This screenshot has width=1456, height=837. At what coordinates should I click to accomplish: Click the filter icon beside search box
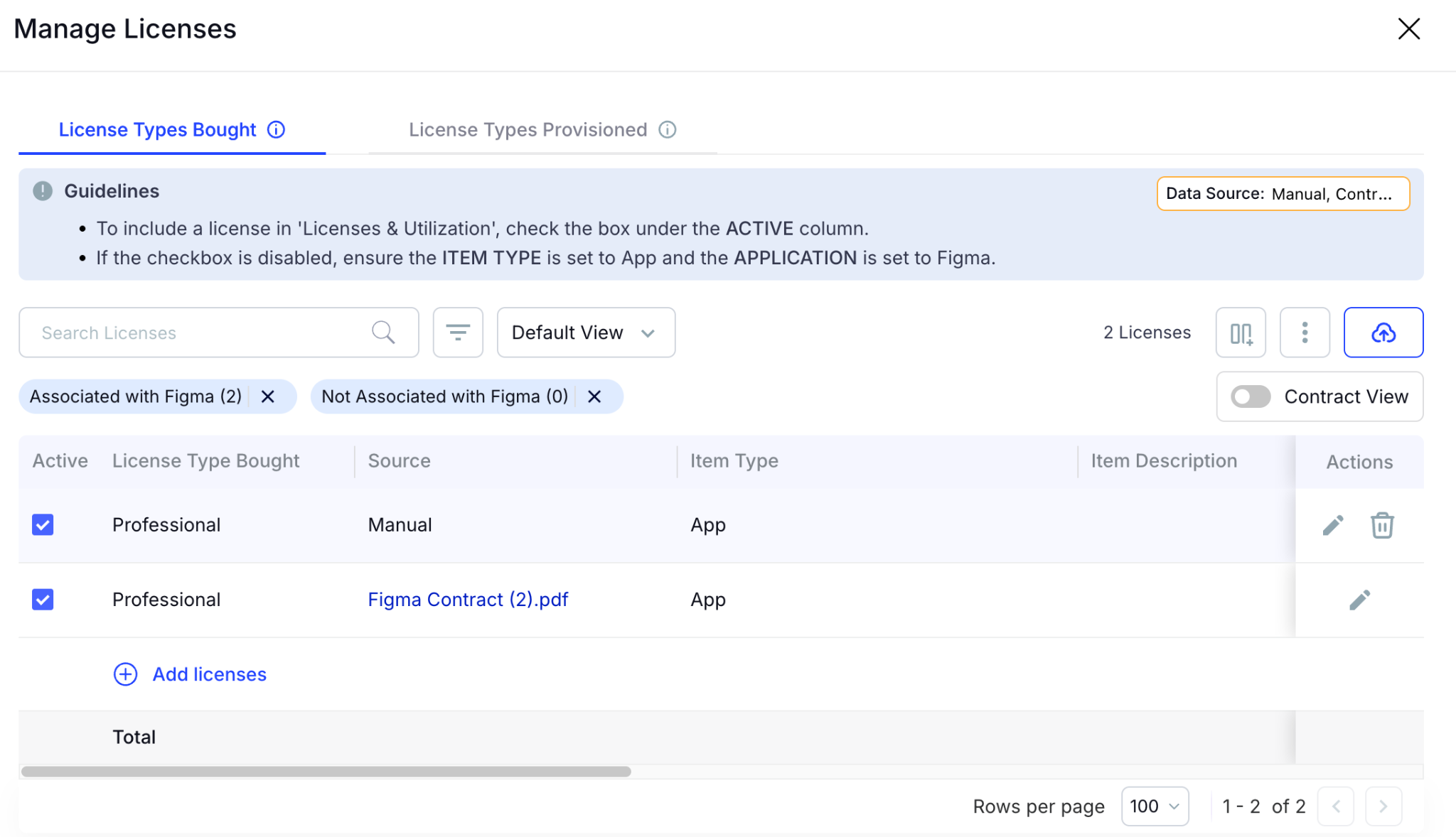click(458, 333)
